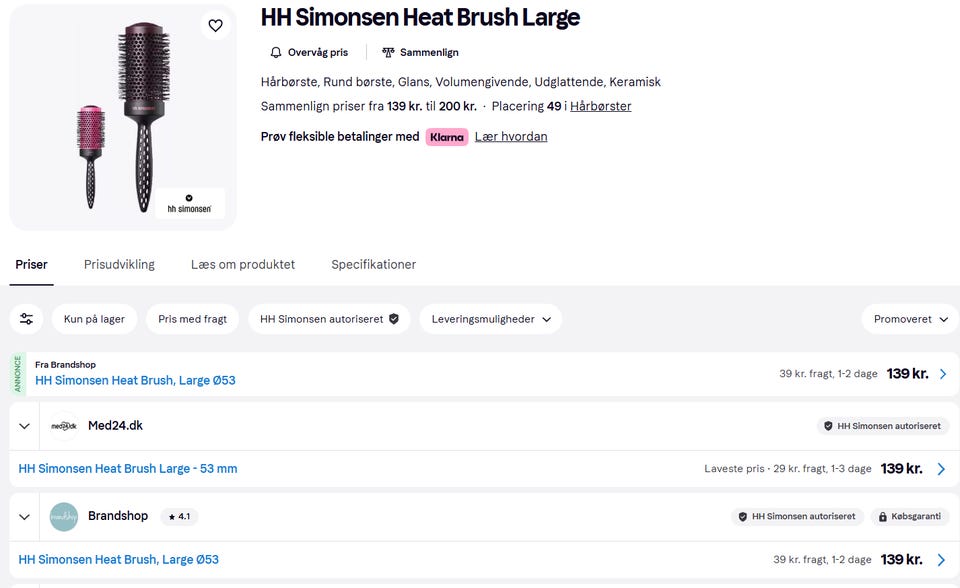Viewport: 960px width, 588px height.
Task: Open the Specifikationer tab
Action: coord(374,265)
